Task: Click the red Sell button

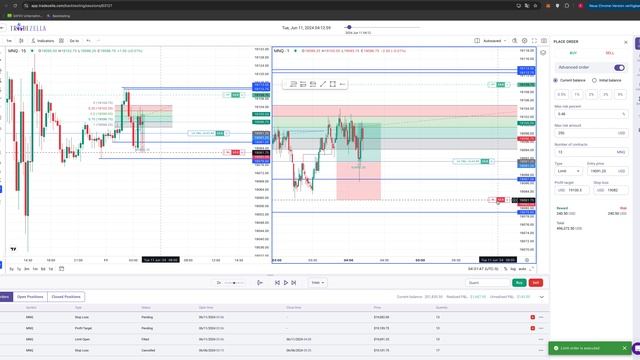Action: pyautogui.click(x=536, y=282)
